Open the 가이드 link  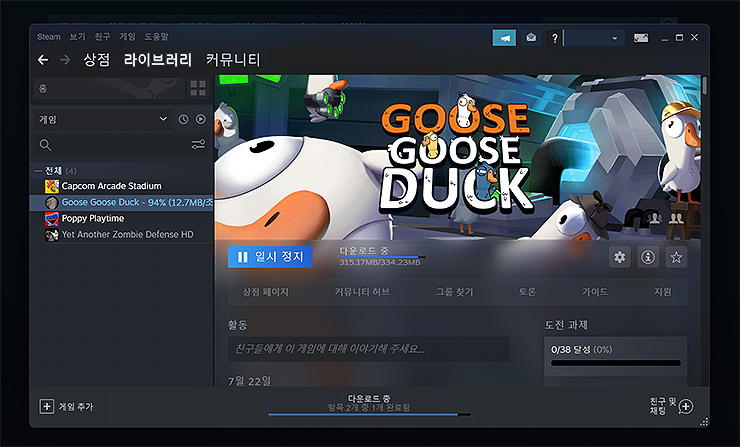pos(595,292)
